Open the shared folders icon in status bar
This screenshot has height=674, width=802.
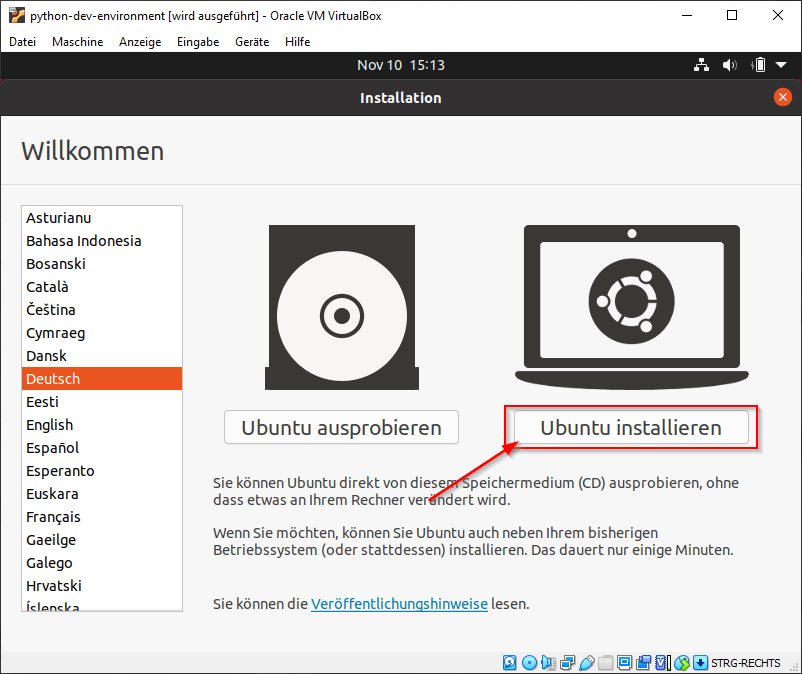pyautogui.click(x=605, y=662)
